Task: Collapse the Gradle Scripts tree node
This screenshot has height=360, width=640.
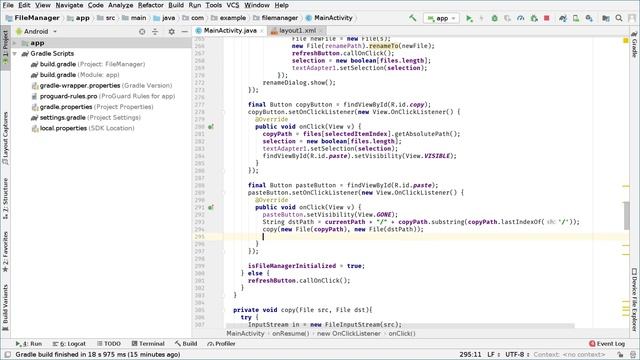Action: coord(15,53)
